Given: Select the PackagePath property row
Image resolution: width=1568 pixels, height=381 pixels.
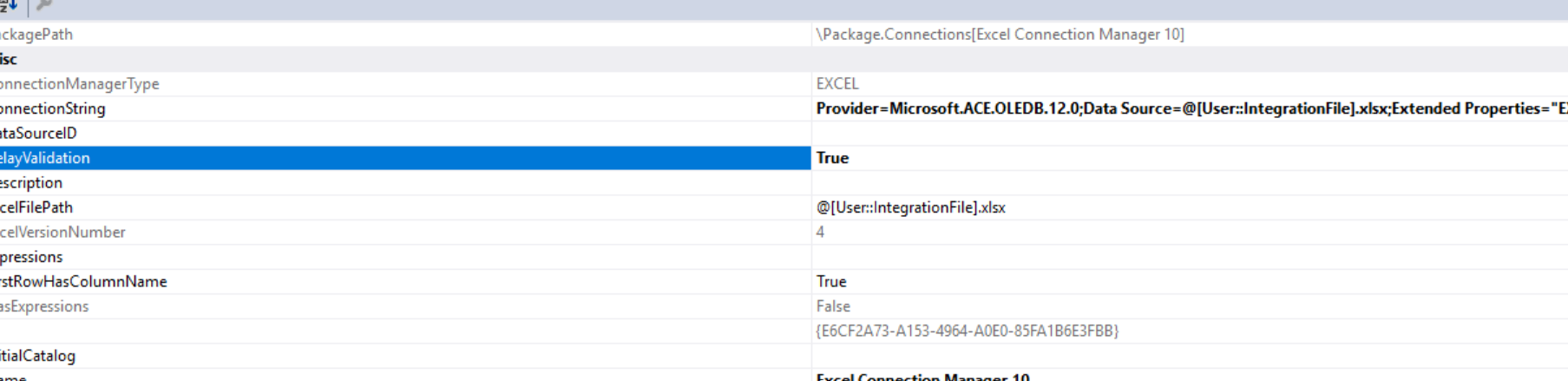Looking at the screenshot, I should [x=36, y=35].
